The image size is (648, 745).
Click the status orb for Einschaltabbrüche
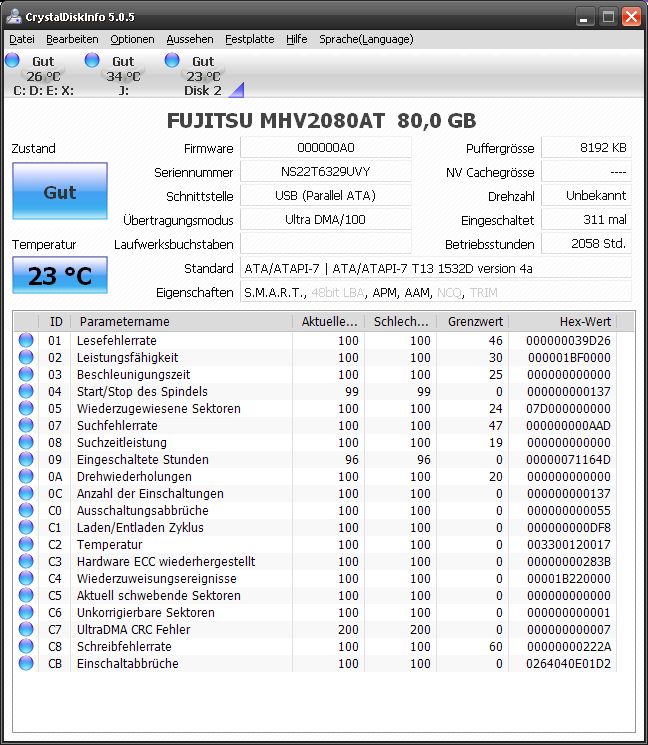coord(26,663)
